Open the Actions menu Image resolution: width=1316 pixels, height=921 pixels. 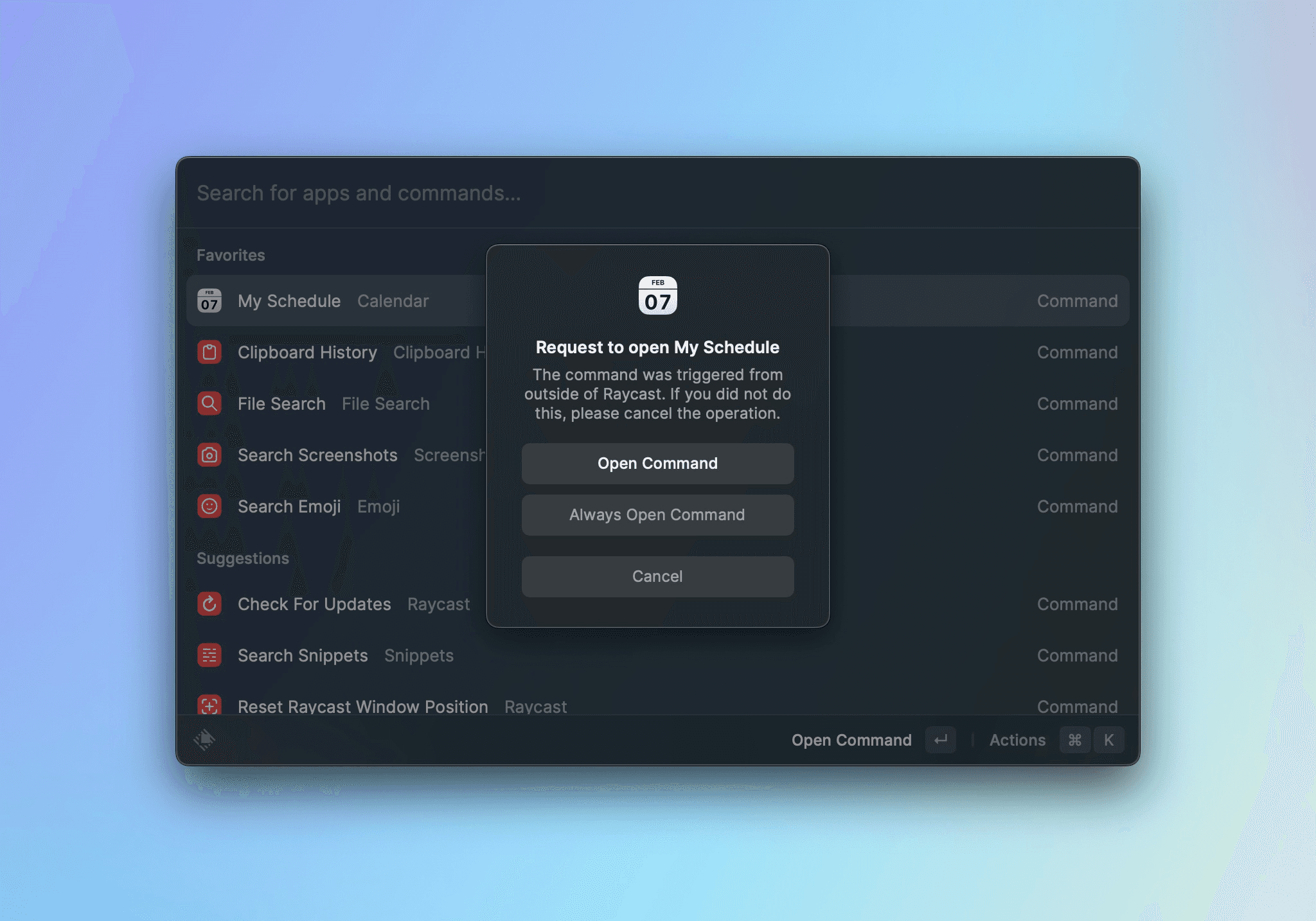pos(1017,740)
